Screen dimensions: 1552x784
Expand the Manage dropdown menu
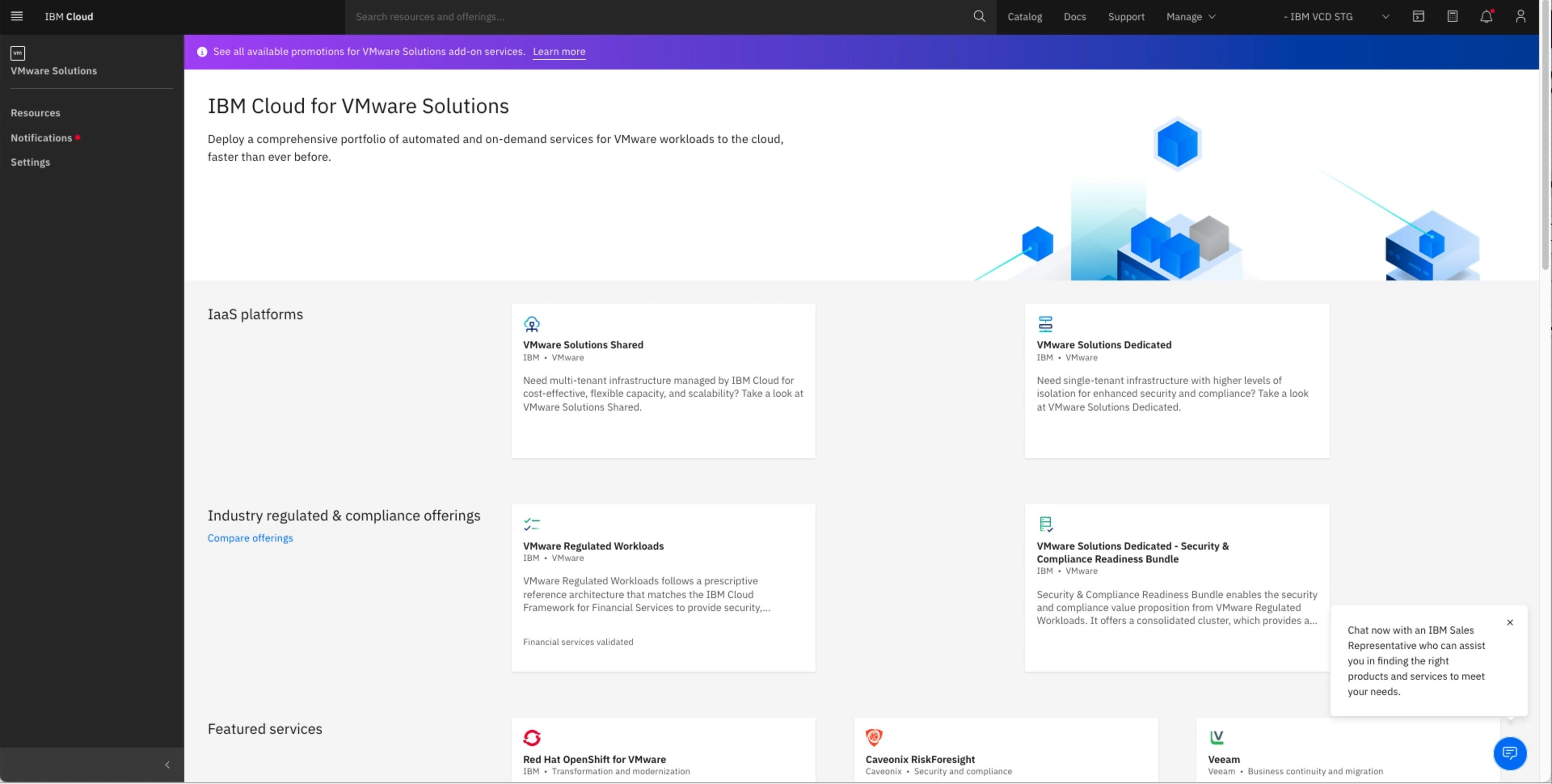pyautogui.click(x=1191, y=16)
